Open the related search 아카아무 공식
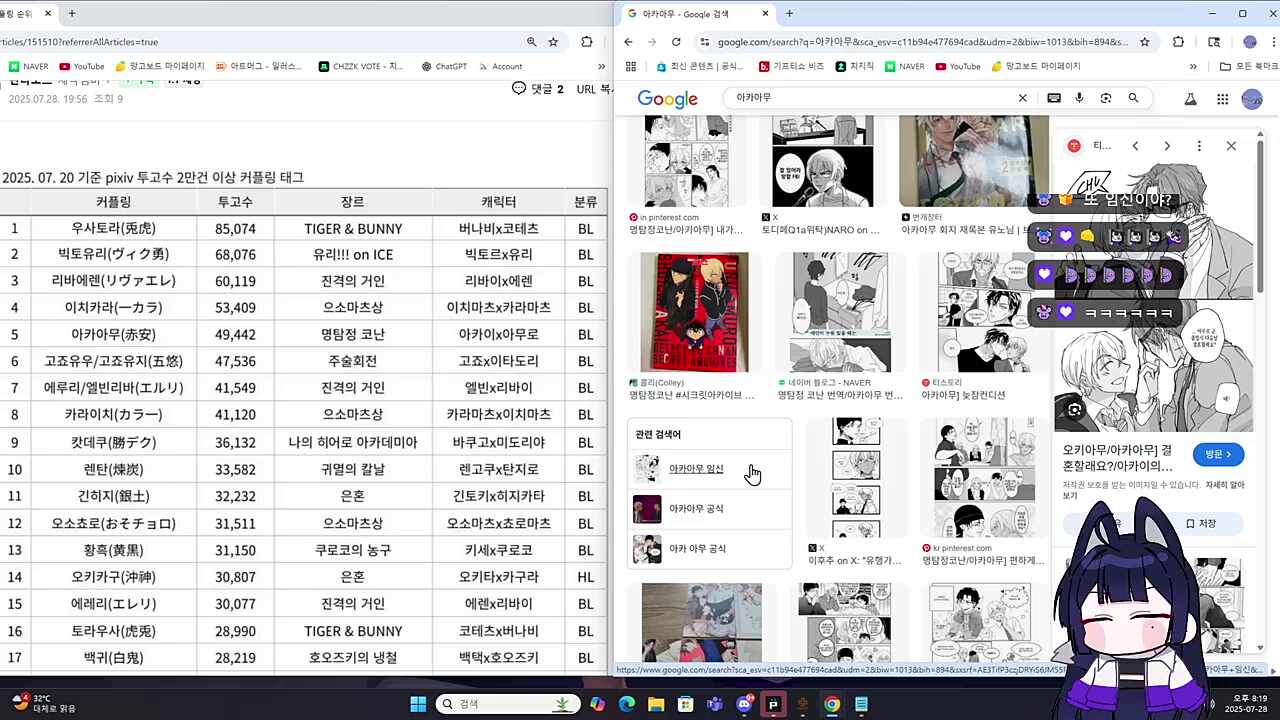This screenshot has width=1280, height=720. pyautogui.click(x=709, y=509)
